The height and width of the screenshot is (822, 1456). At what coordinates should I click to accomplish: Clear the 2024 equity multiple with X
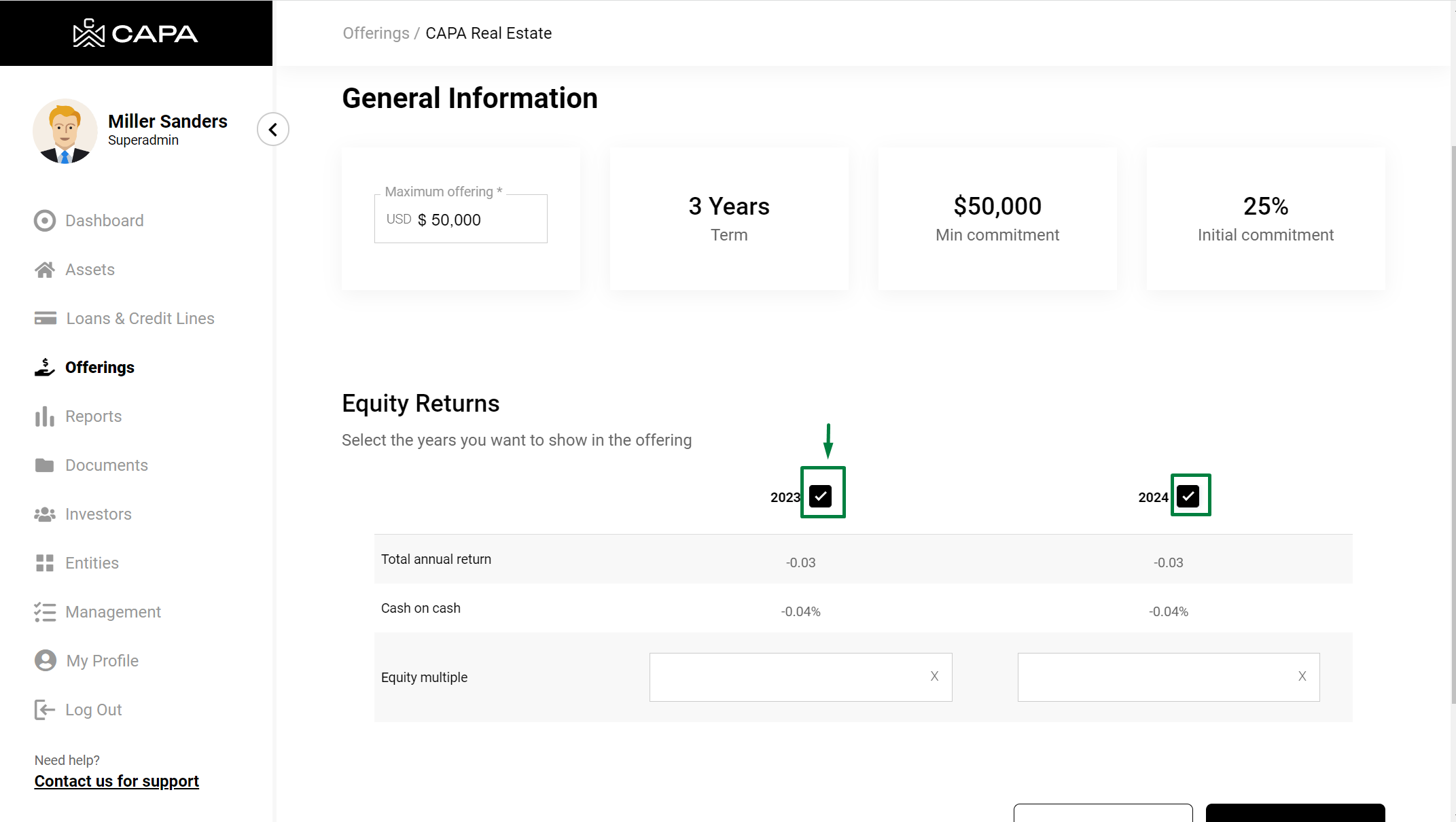[x=1302, y=676]
